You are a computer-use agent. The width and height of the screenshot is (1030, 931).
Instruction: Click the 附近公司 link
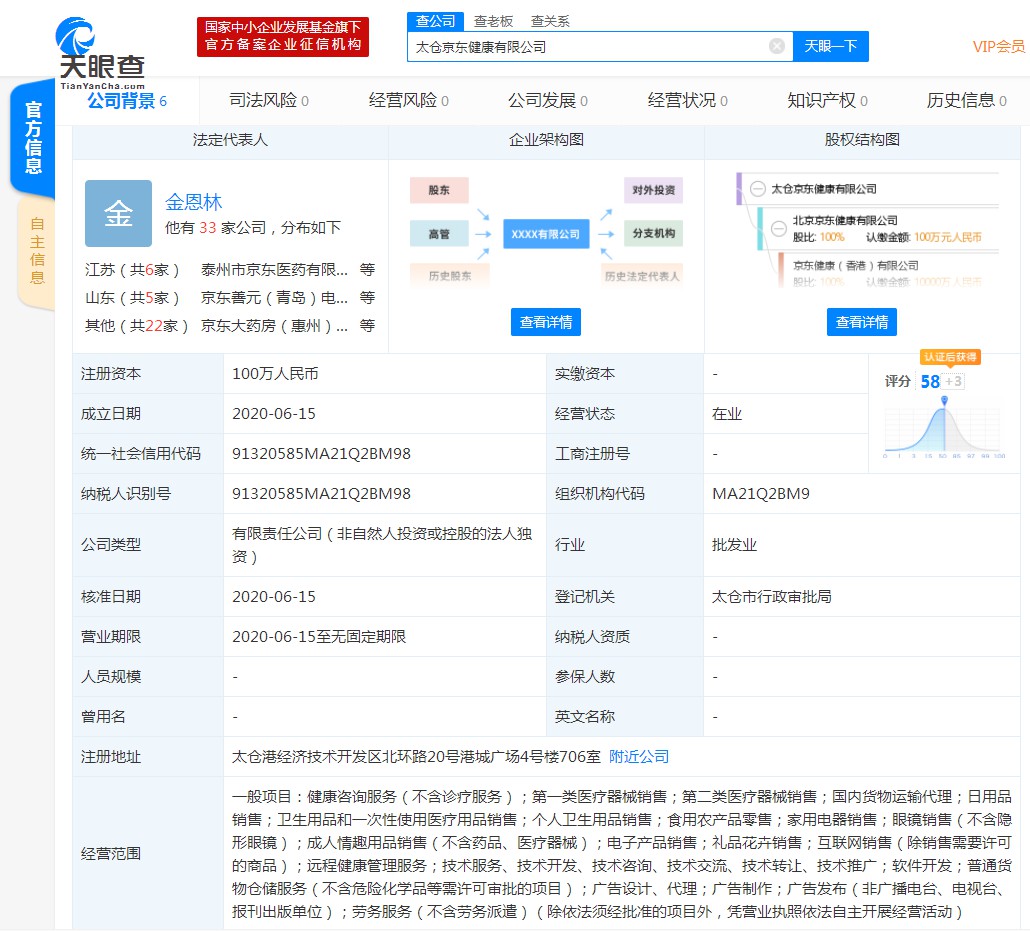638,756
